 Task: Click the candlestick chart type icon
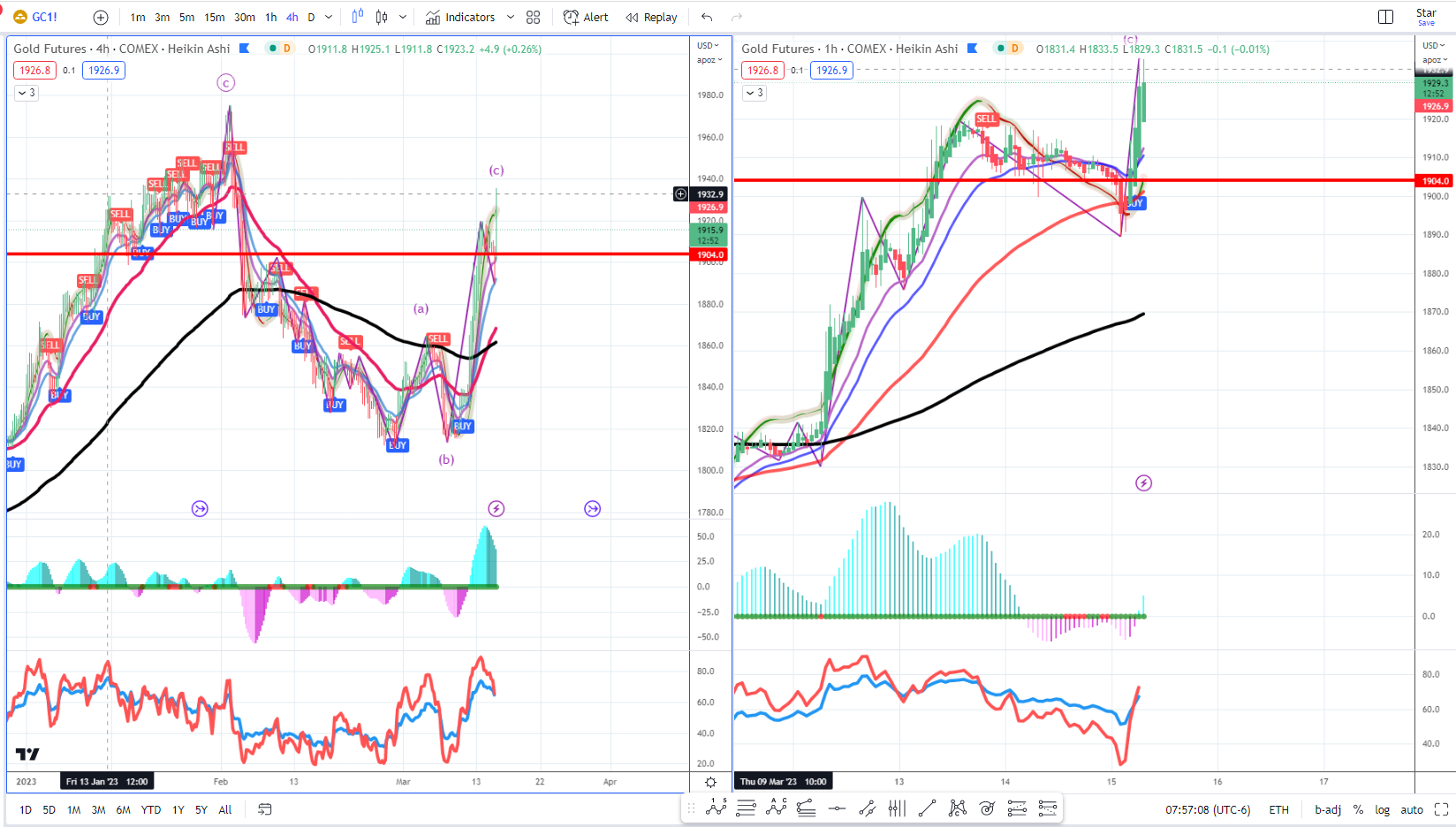coord(382,17)
